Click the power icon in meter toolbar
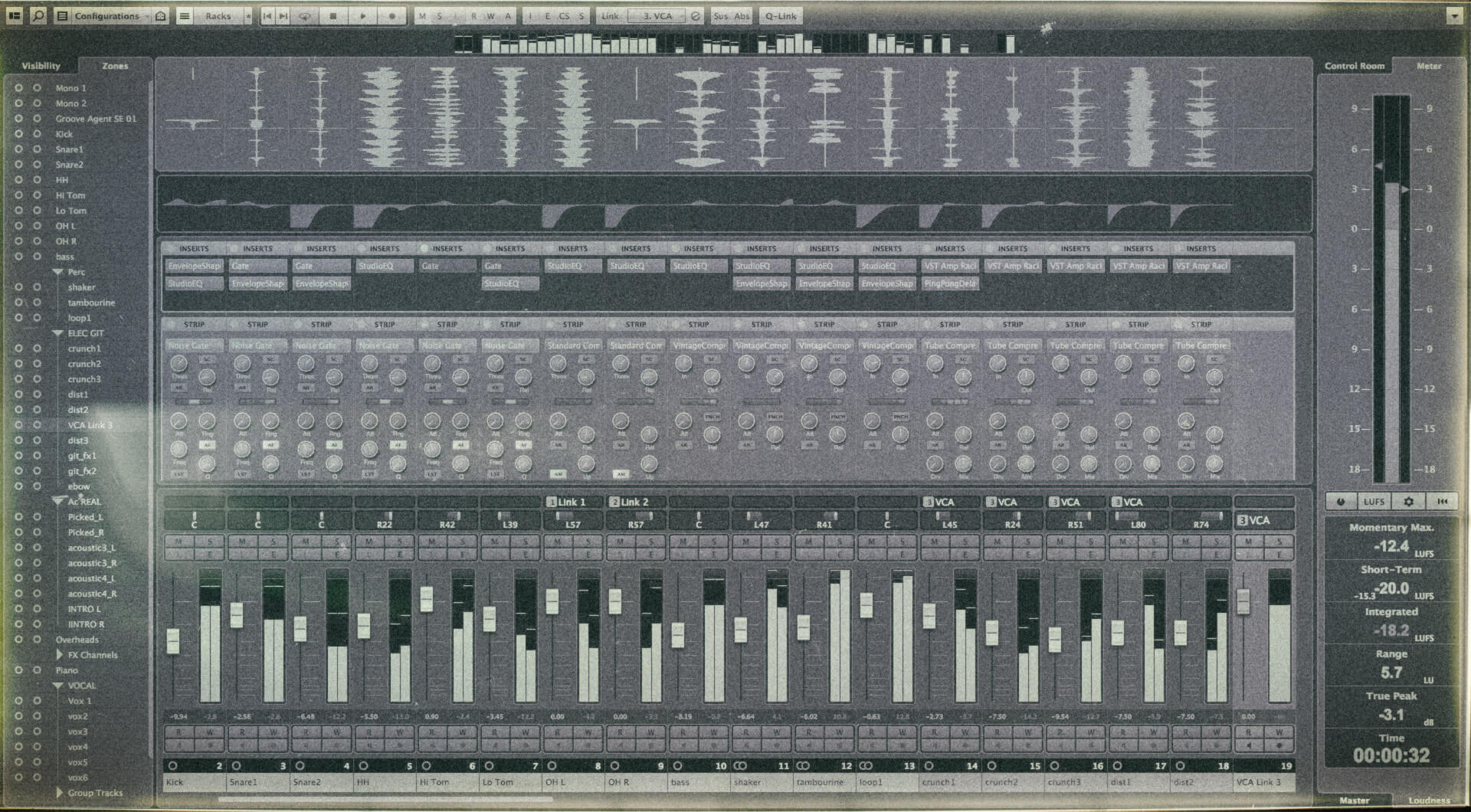The height and width of the screenshot is (812, 1471). click(1341, 501)
